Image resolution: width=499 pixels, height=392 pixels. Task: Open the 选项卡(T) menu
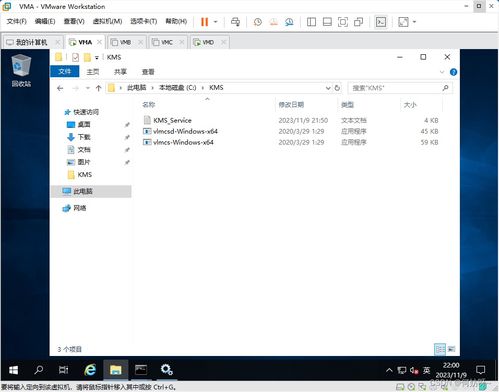[x=143, y=21]
